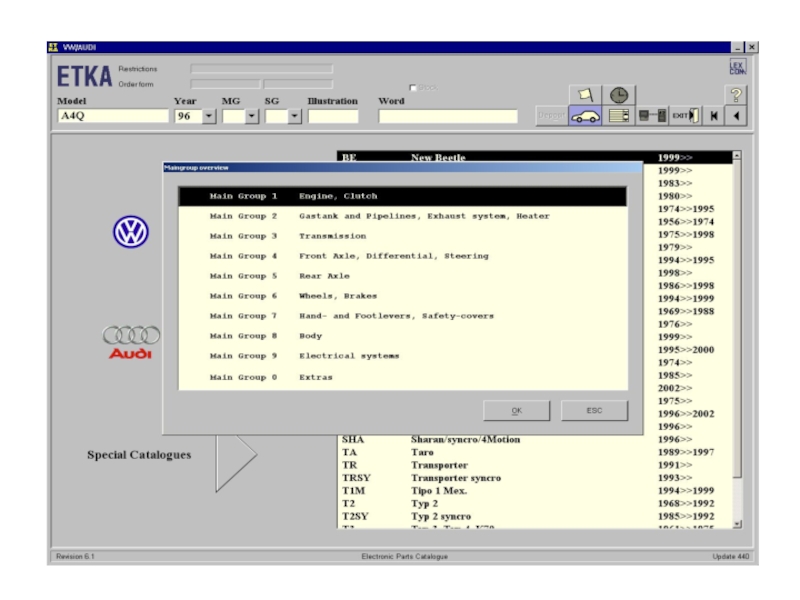Image resolution: width=800 pixels, height=600 pixels.
Task: Select Main Group 9 Electrical systems
Action: point(403,356)
